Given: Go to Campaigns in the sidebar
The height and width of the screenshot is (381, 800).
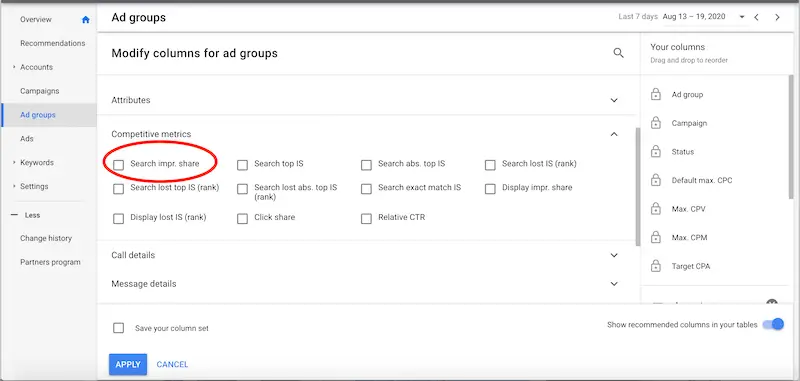Looking at the screenshot, I should point(40,91).
